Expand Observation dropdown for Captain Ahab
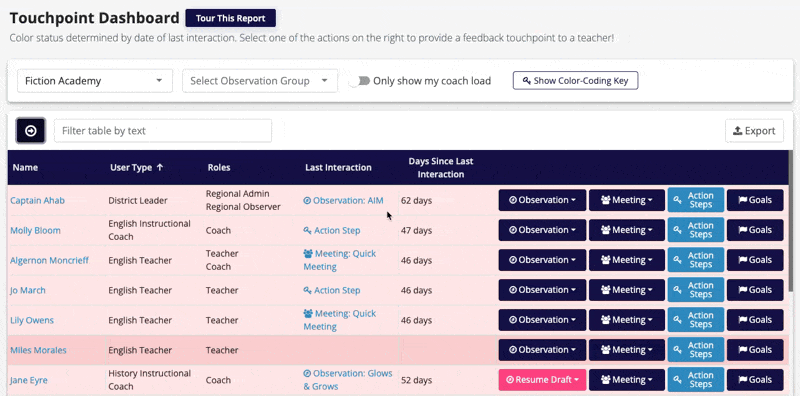Screen dimensions: 800x396 click(542, 200)
